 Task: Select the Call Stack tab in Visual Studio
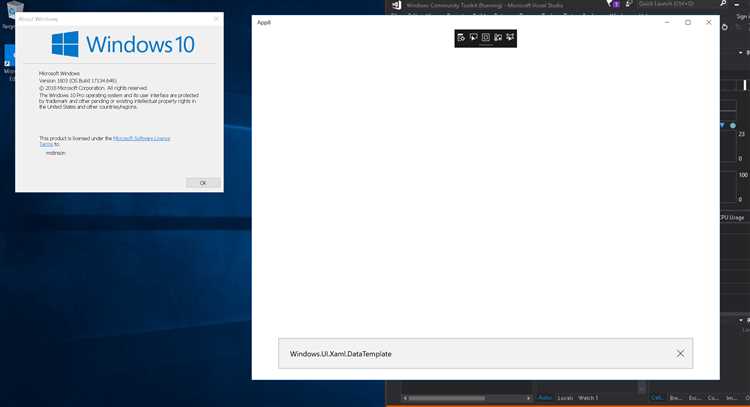657,398
